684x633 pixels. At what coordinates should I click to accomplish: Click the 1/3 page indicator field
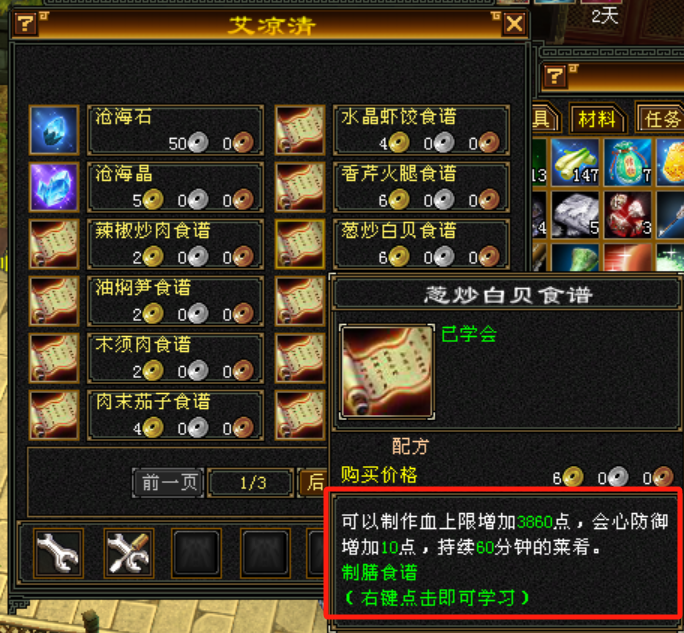(x=251, y=483)
